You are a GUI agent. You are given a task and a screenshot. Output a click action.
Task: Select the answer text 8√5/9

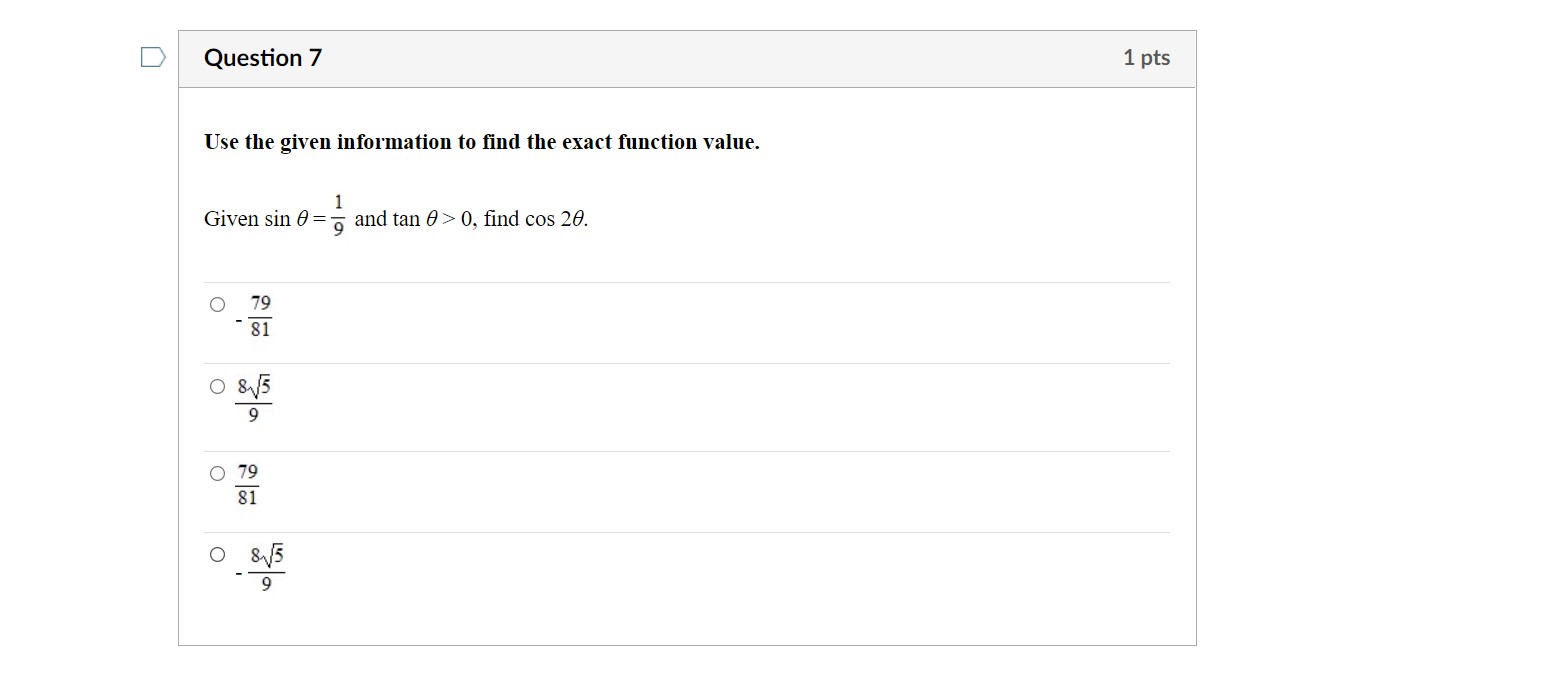click(x=253, y=398)
